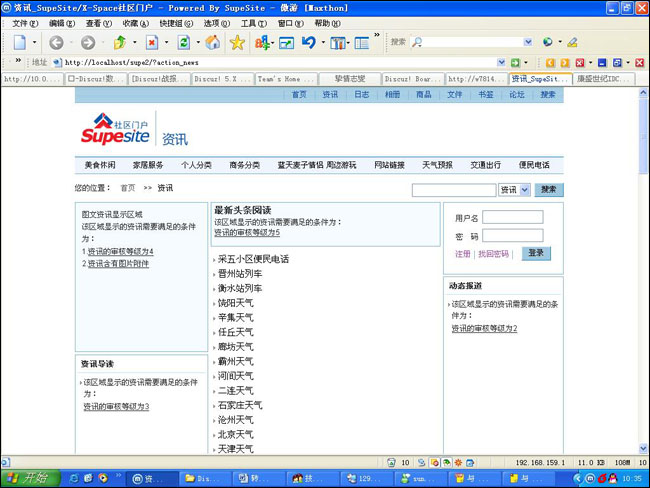Image resolution: width=650 pixels, height=488 pixels.
Task: Open the new page dropdown arrow
Action: tap(34, 42)
